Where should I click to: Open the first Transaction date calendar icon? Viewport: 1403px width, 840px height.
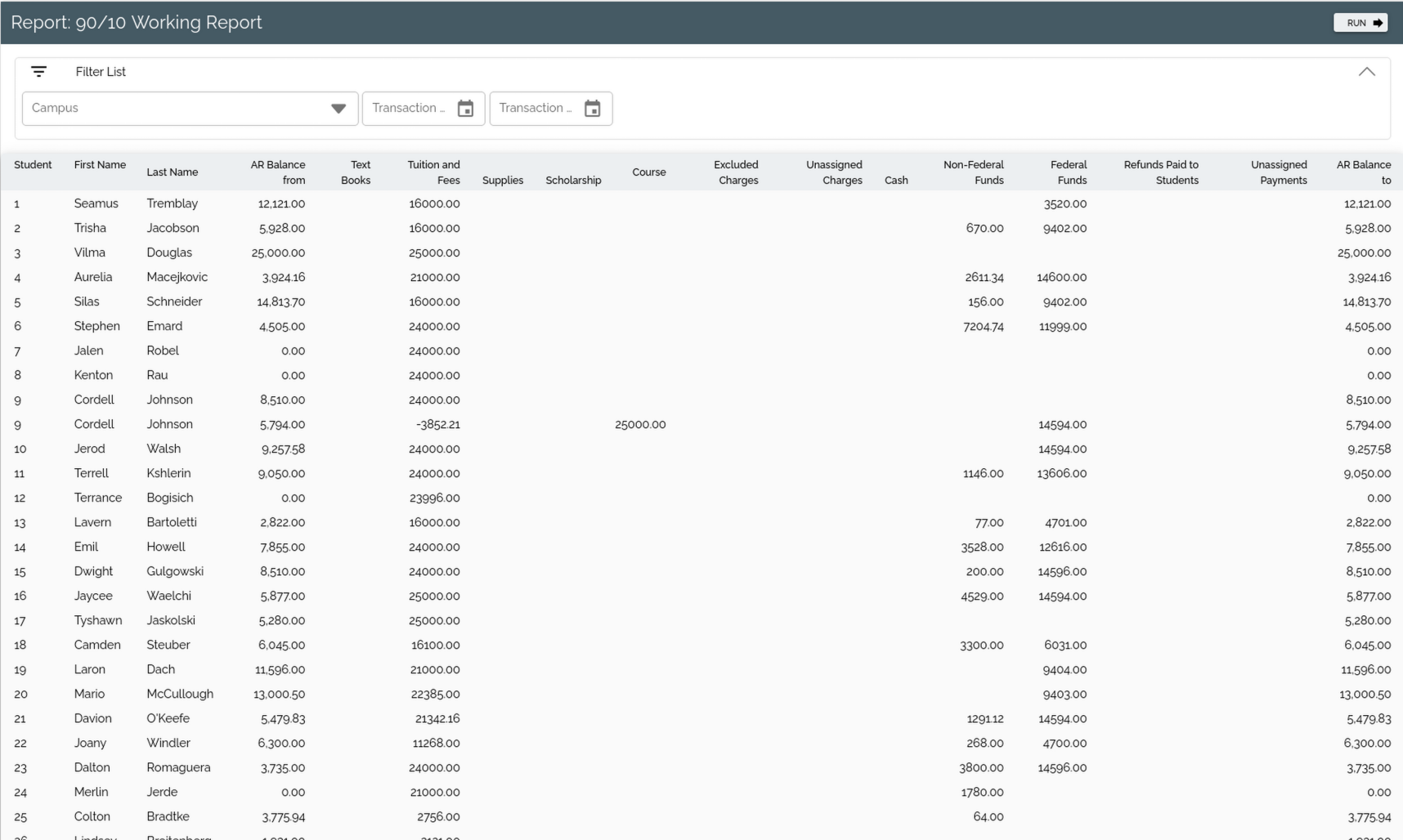coord(465,109)
